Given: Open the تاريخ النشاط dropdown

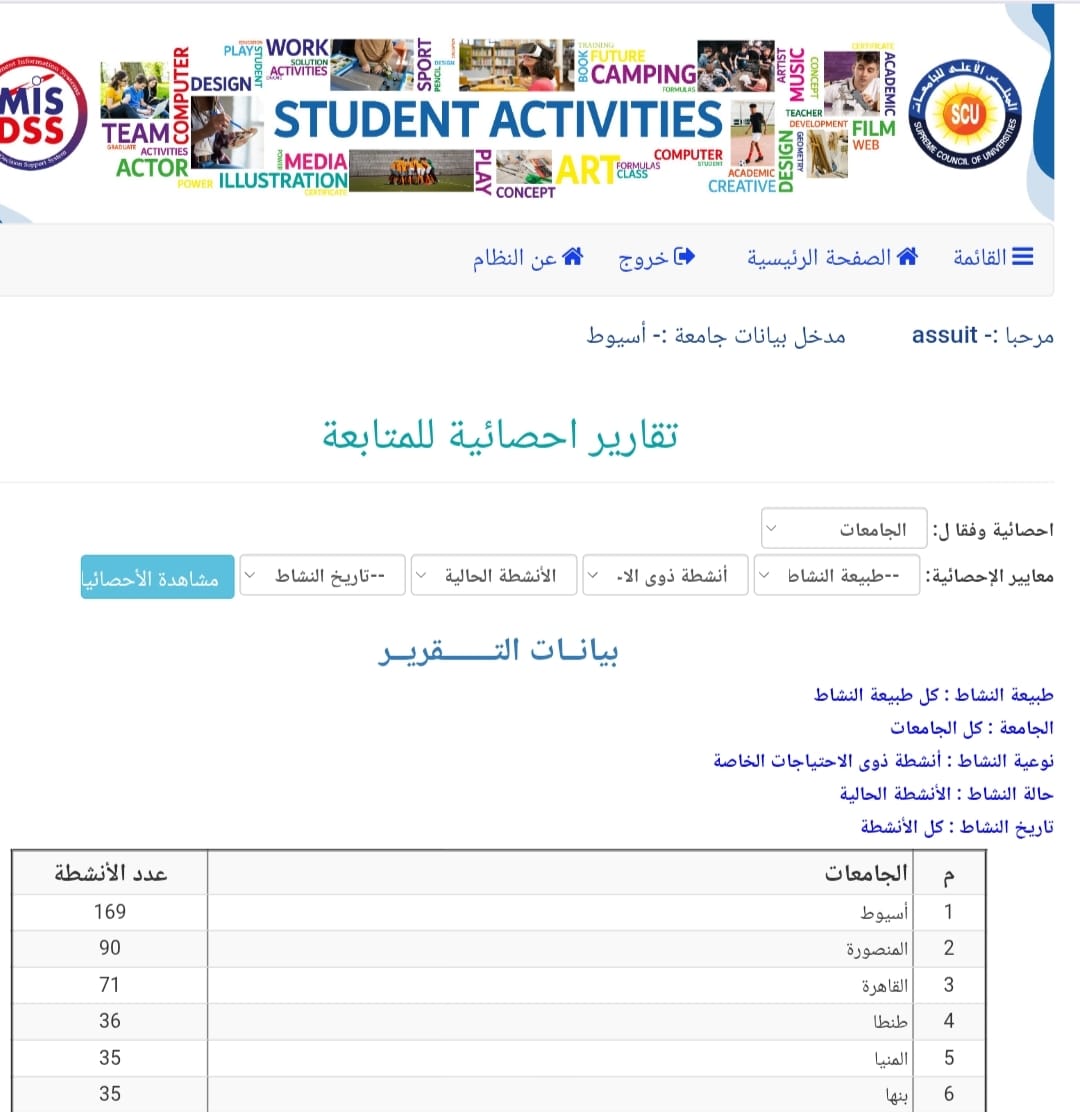Looking at the screenshot, I should point(322,576).
